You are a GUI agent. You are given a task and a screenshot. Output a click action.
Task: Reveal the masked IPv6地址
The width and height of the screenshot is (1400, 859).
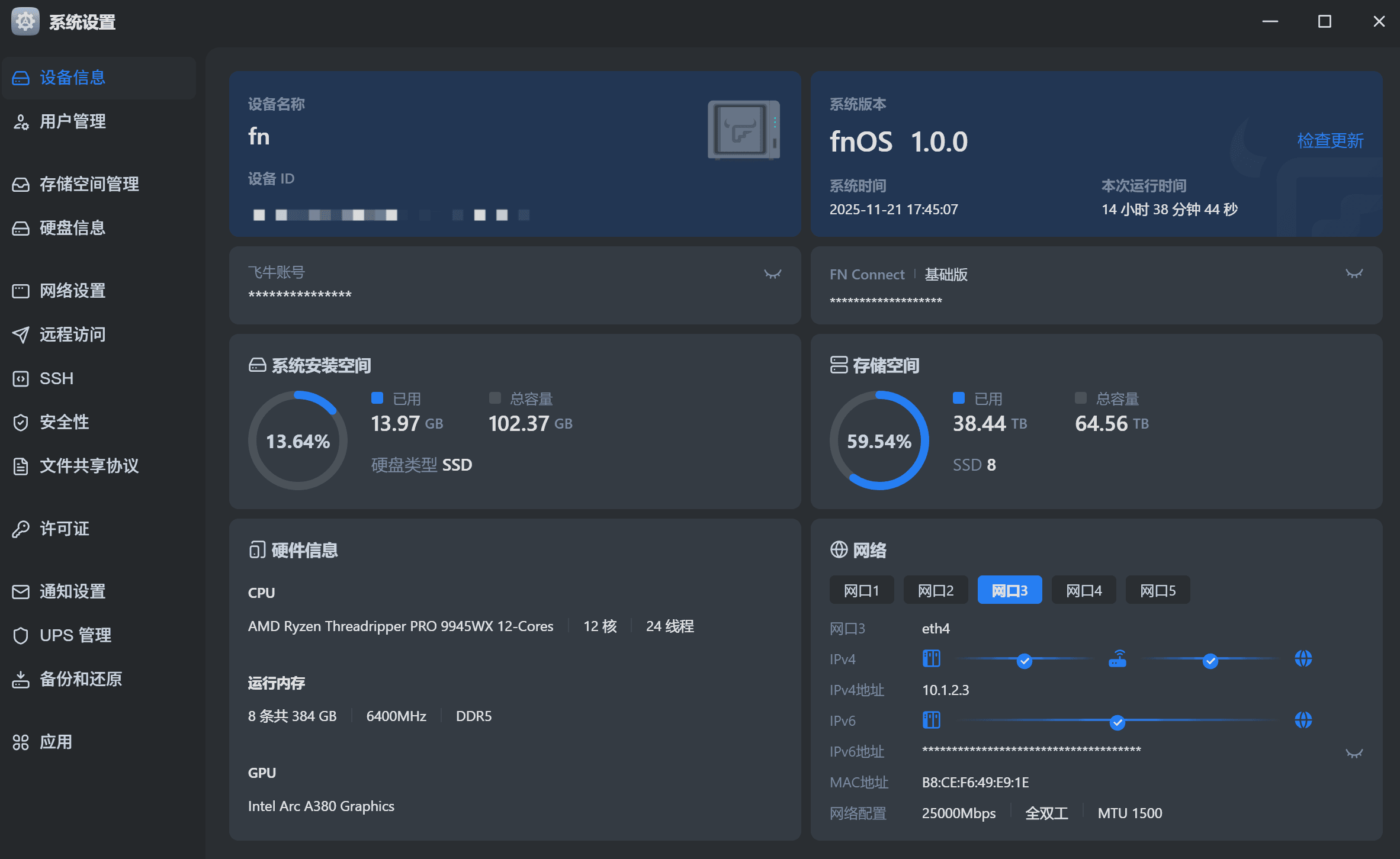click(1354, 754)
